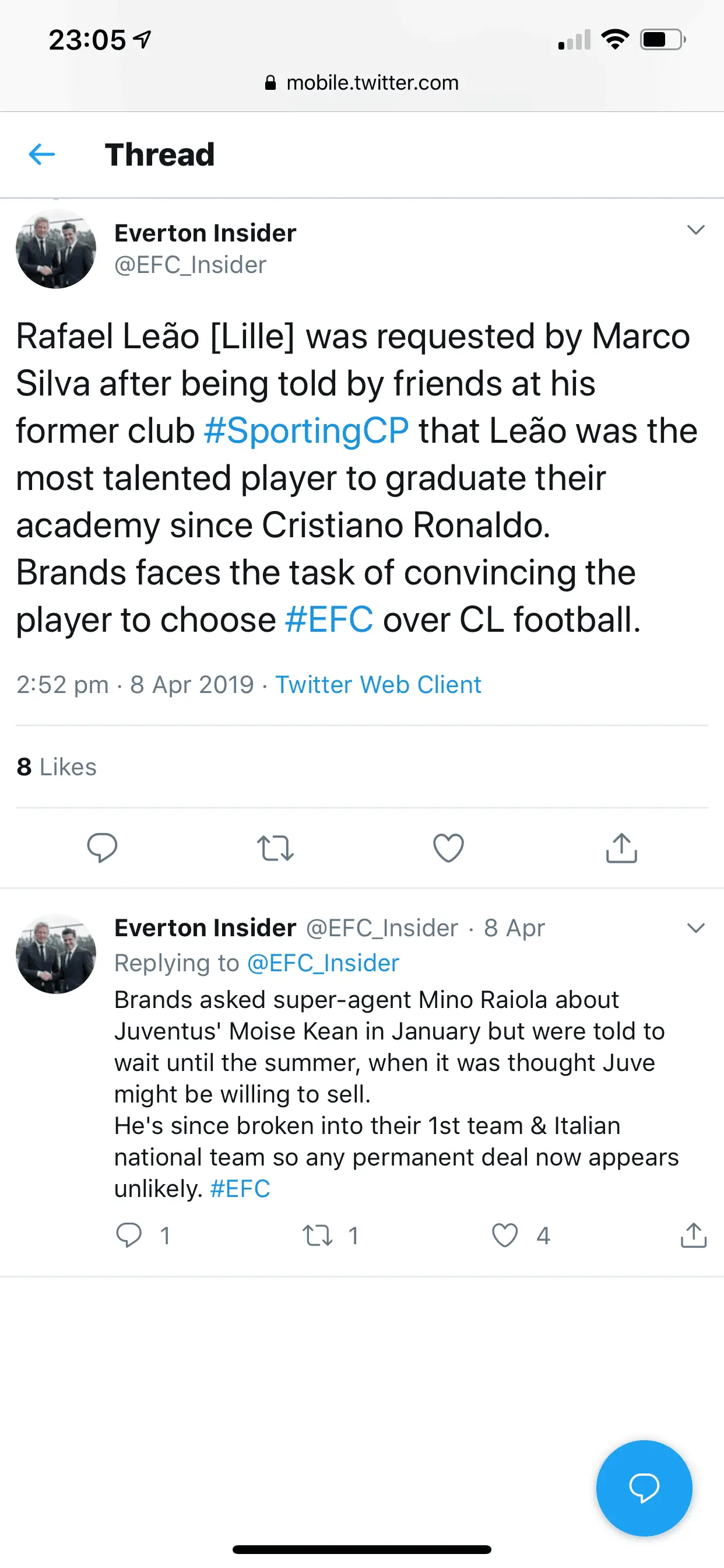Like the main Rafael Leão tweet
The height and width of the screenshot is (1568, 724).
448,848
